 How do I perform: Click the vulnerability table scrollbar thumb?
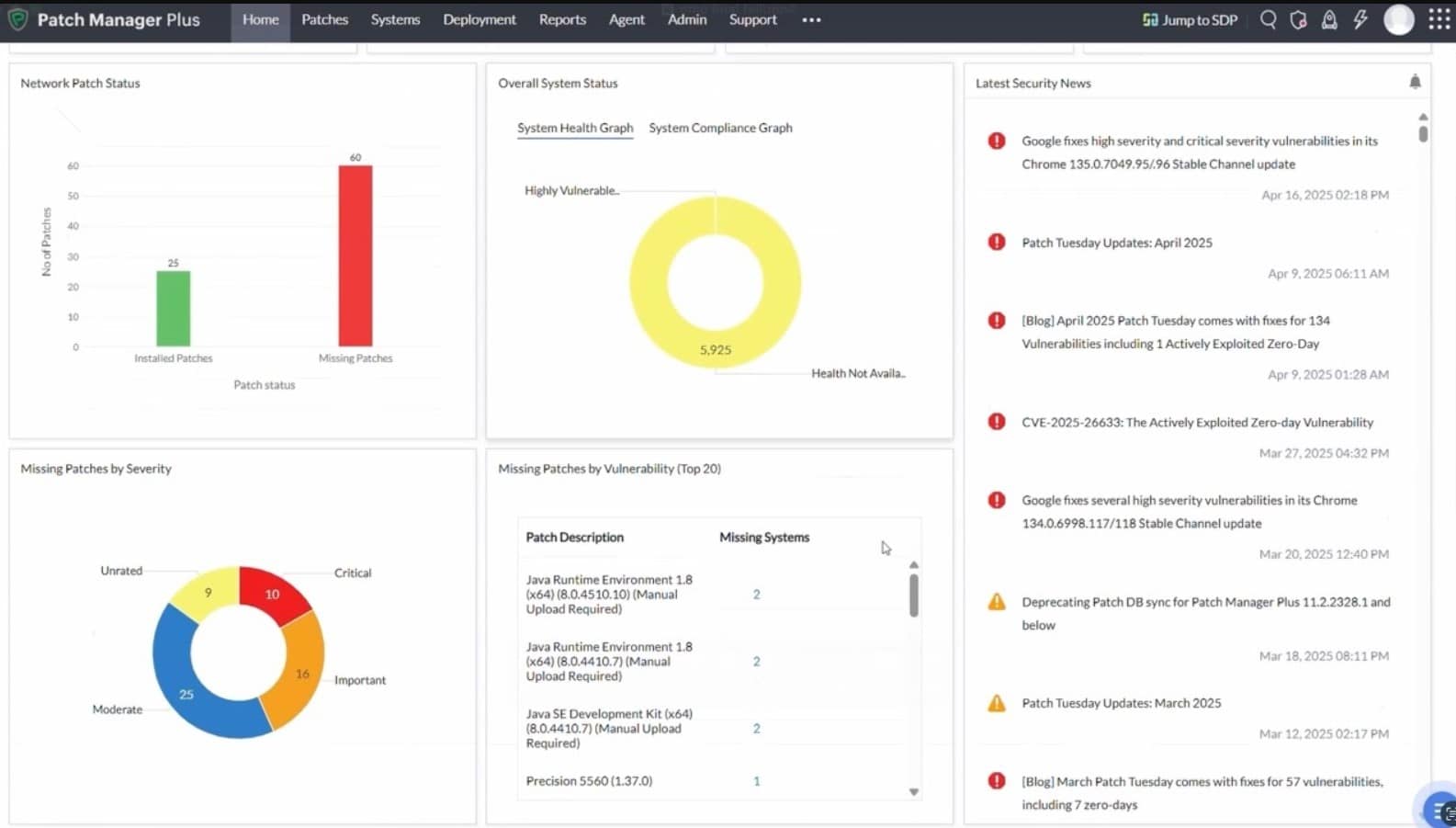[914, 595]
